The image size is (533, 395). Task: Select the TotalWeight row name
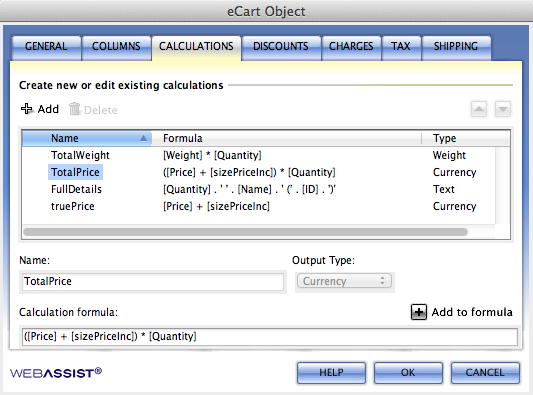(x=80, y=155)
